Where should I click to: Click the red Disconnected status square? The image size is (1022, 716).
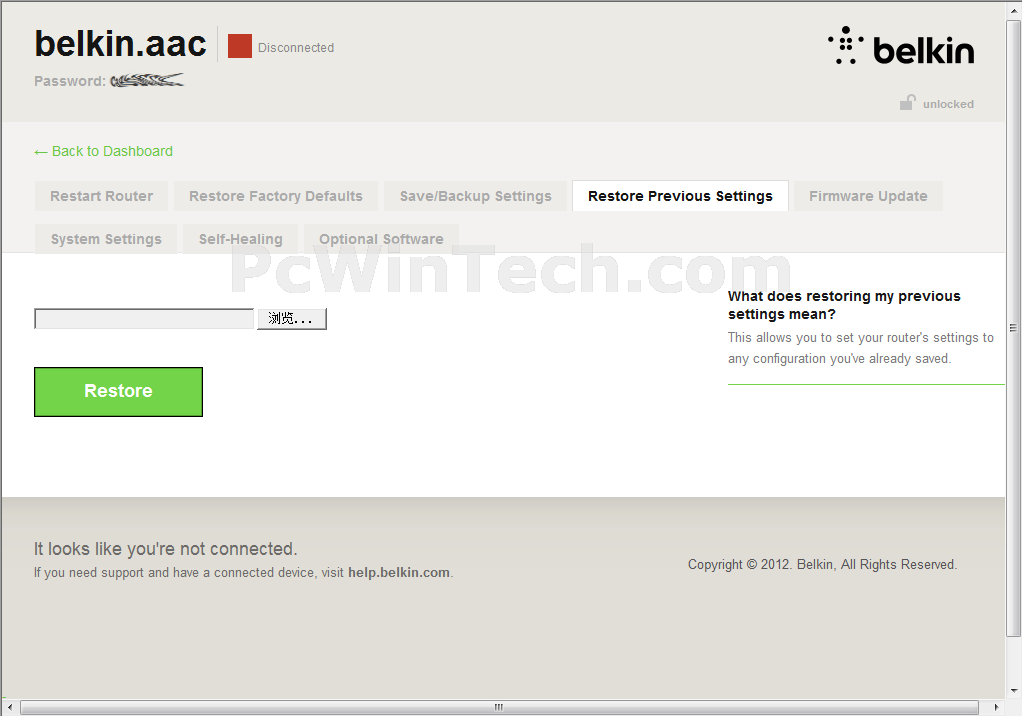pyautogui.click(x=240, y=46)
